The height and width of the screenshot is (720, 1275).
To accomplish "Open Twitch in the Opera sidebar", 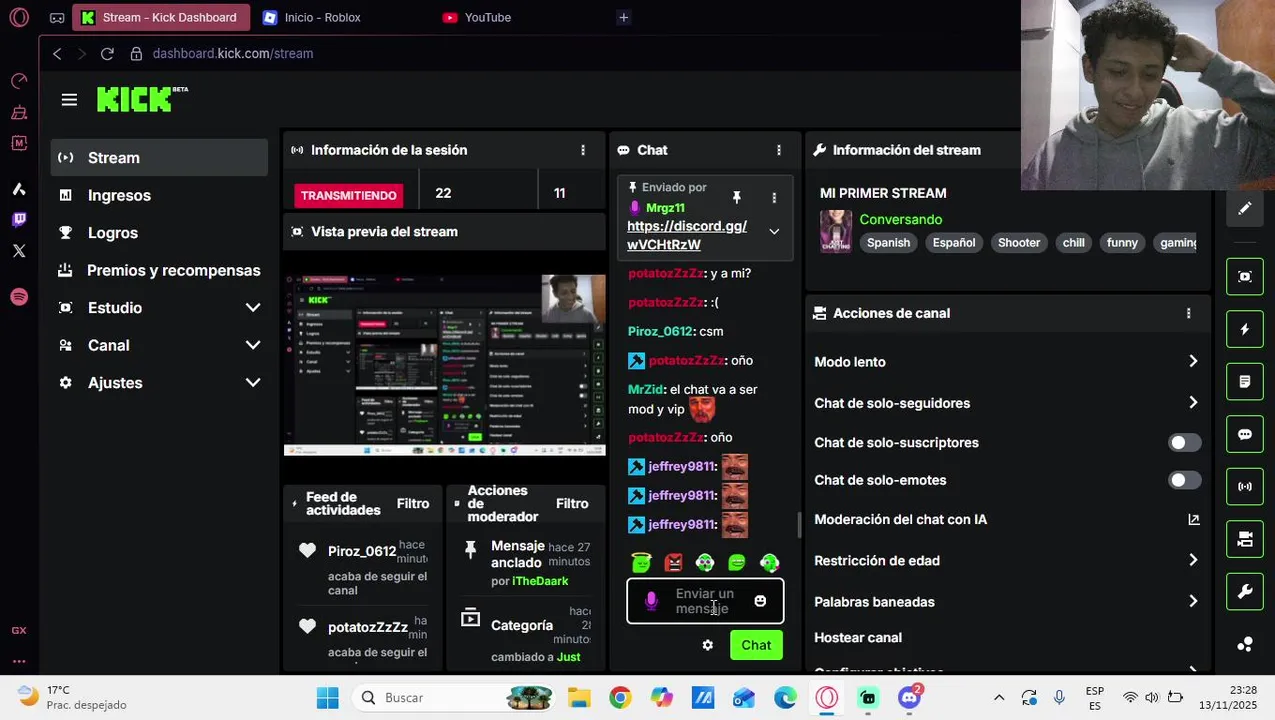I will [19, 219].
